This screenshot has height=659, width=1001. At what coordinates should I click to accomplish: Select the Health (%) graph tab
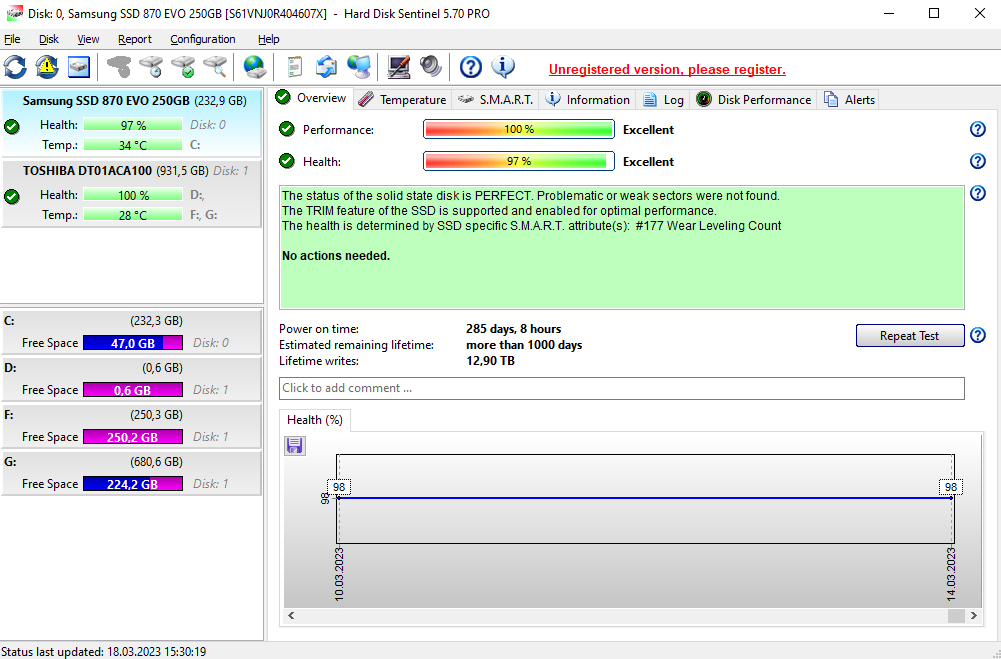click(315, 420)
